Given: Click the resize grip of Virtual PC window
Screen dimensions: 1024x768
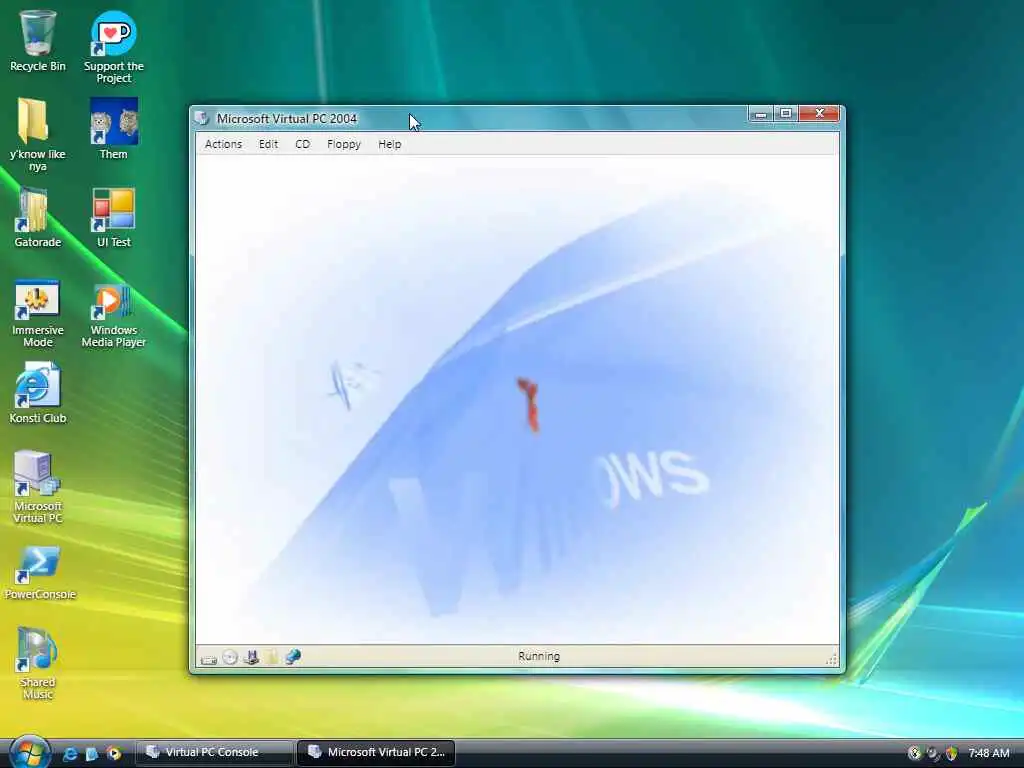Looking at the screenshot, I should (x=831, y=659).
